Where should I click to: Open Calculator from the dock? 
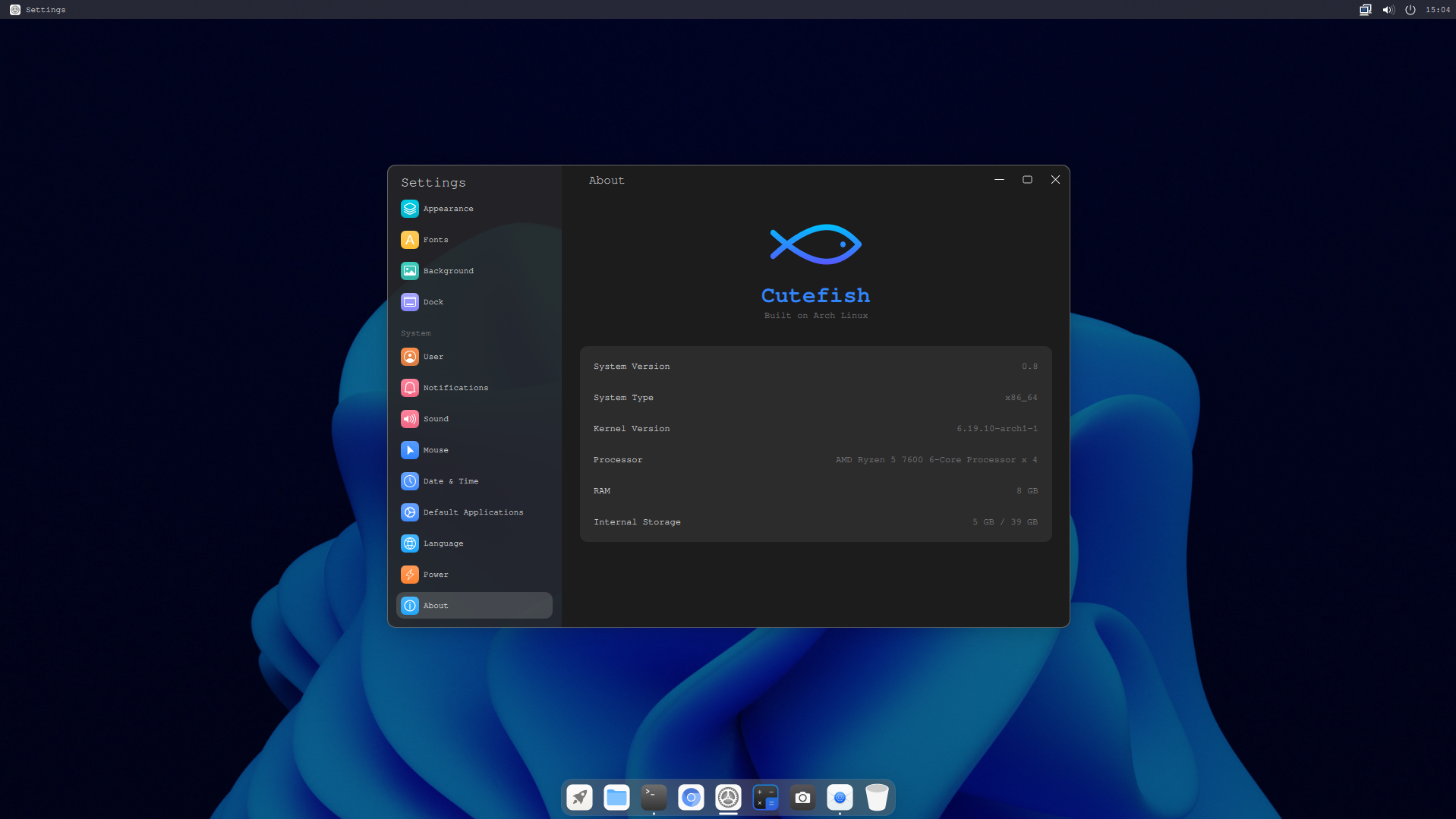click(765, 797)
